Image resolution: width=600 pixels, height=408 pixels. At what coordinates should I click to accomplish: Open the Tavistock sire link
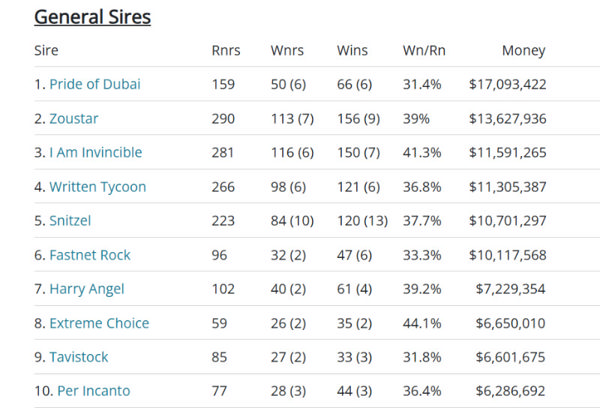click(79, 357)
